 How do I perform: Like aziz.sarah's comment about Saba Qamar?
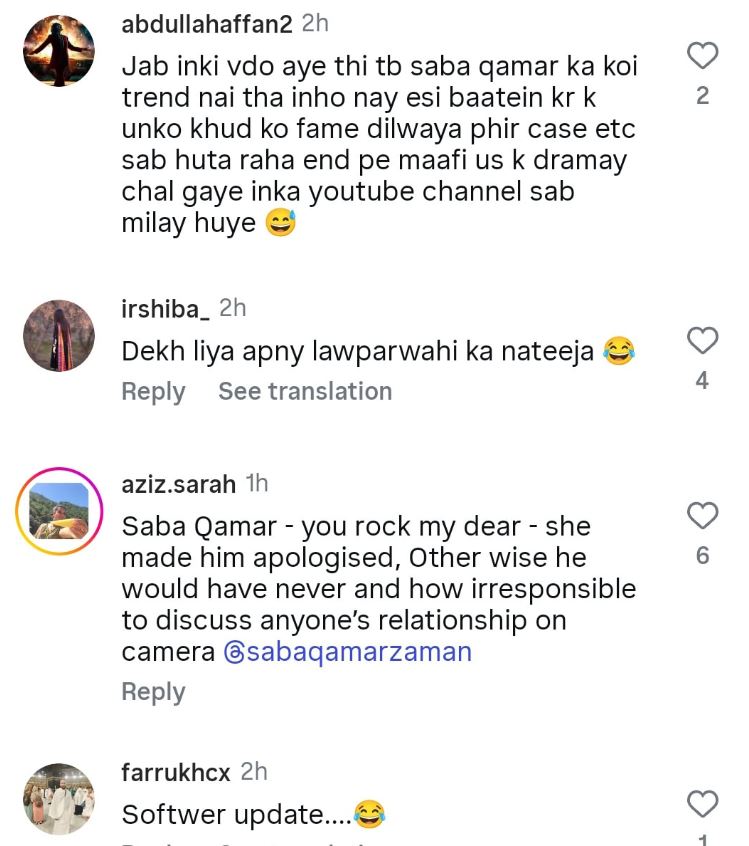click(x=703, y=515)
